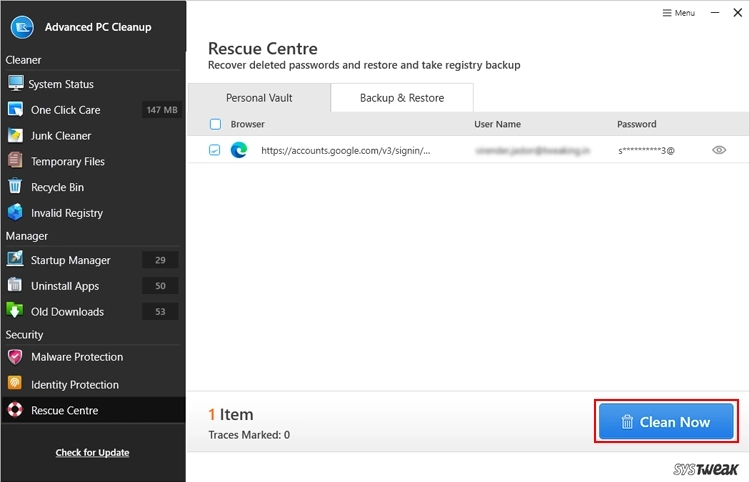Click the Advanced PC Cleanup logo icon

pyautogui.click(x=22, y=27)
